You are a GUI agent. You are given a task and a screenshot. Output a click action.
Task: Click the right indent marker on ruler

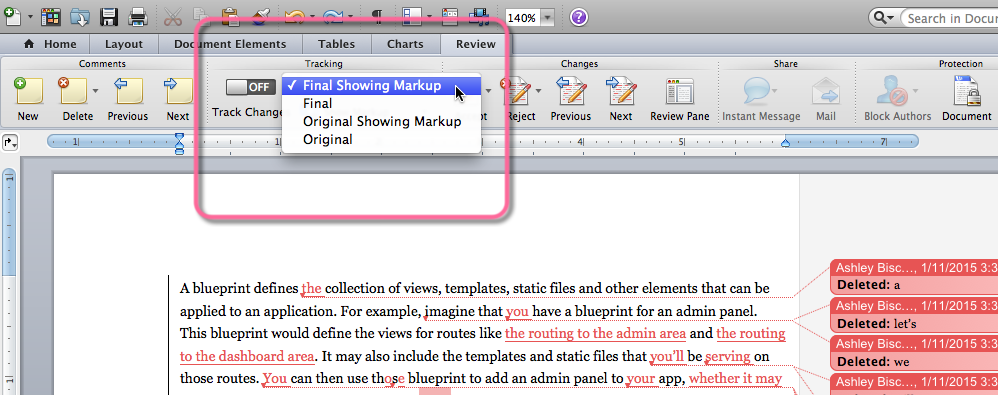786,144
